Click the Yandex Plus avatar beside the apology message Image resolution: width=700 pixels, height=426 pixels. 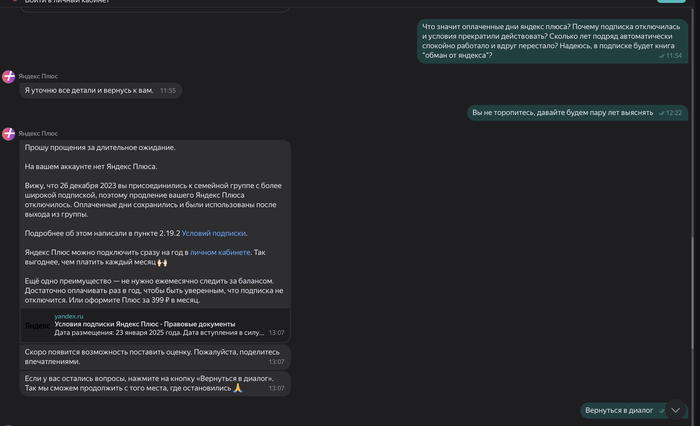9,133
